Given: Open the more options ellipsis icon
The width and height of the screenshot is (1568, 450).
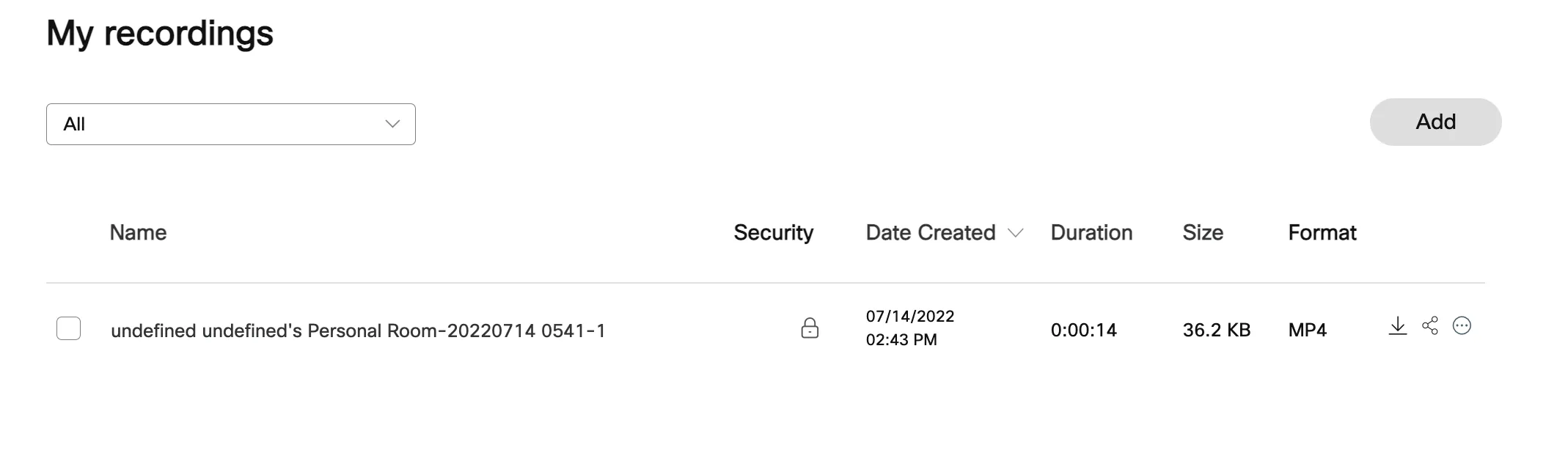Looking at the screenshot, I should pos(1462,326).
